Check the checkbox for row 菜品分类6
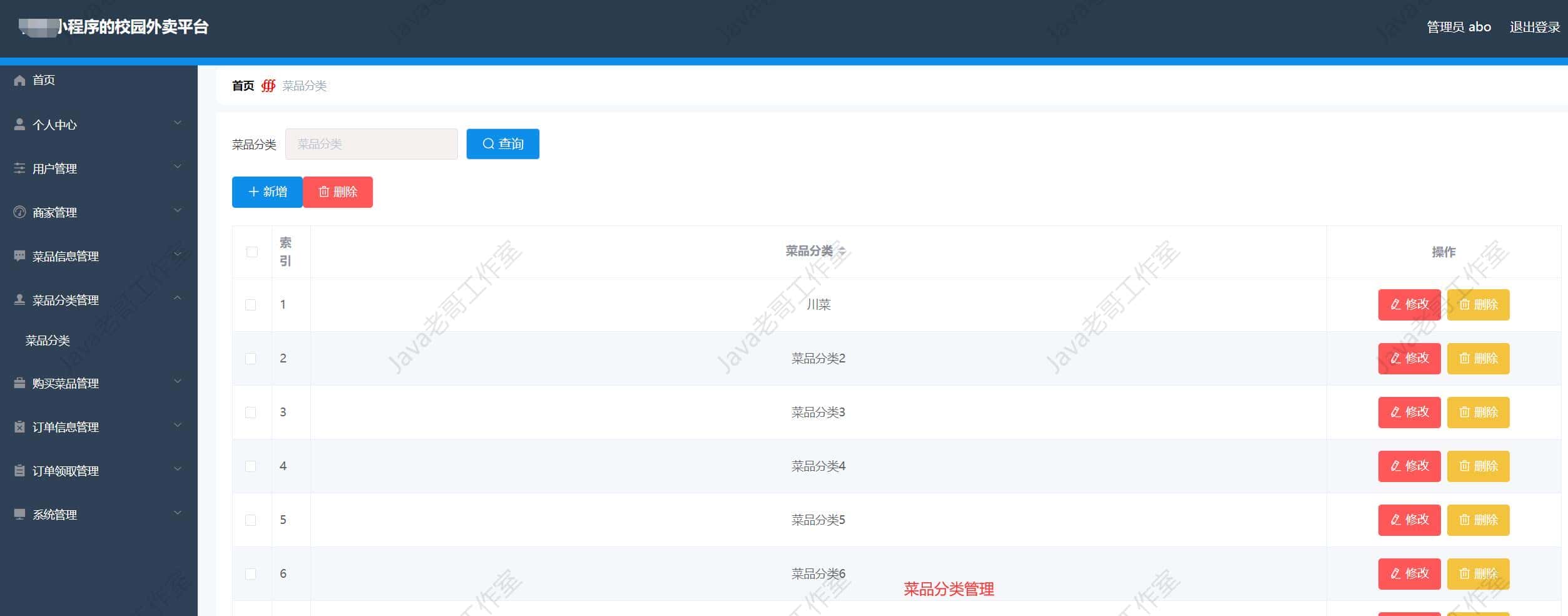The image size is (1568, 616). (x=251, y=574)
